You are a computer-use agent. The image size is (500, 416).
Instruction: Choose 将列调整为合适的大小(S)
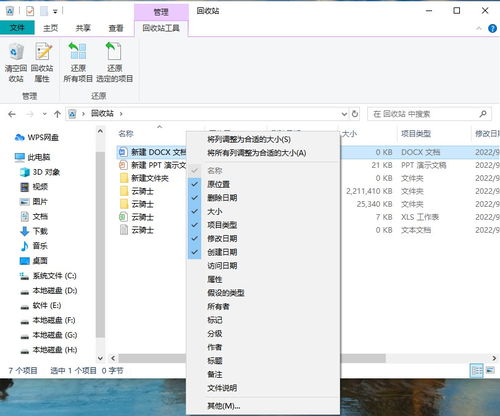pos(263,139)
